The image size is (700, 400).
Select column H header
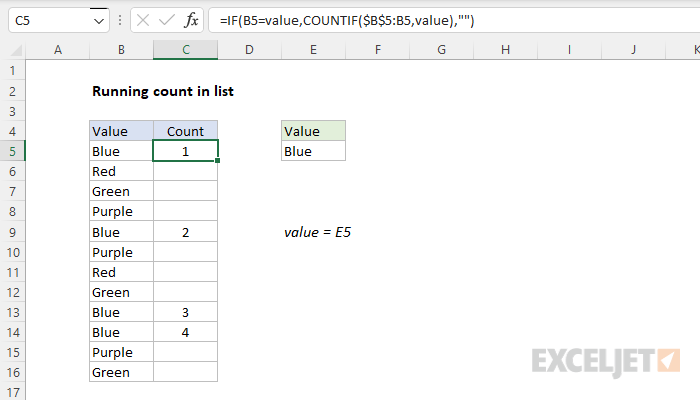pyautogui.click(x=505, y=50)
